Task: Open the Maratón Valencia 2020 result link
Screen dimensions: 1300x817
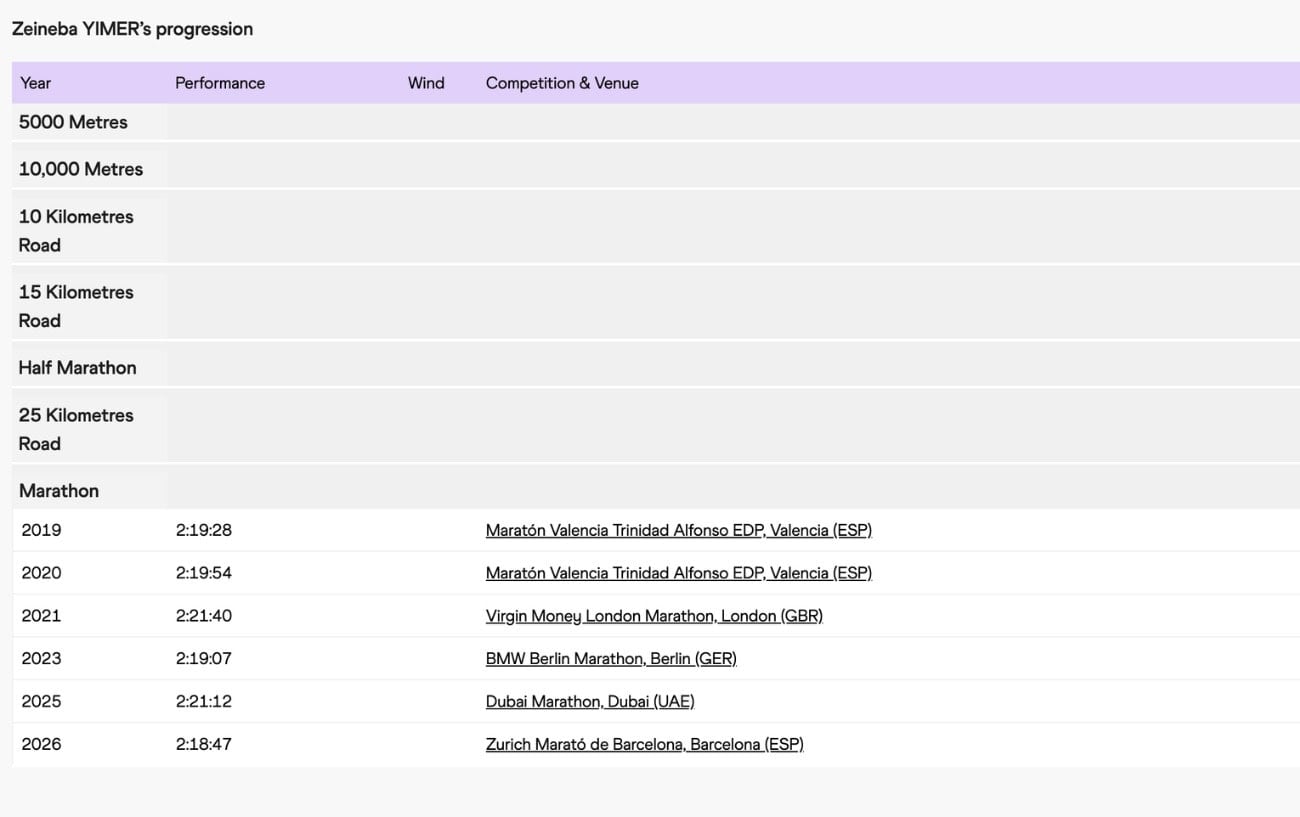Action: [x=678, y=572]
